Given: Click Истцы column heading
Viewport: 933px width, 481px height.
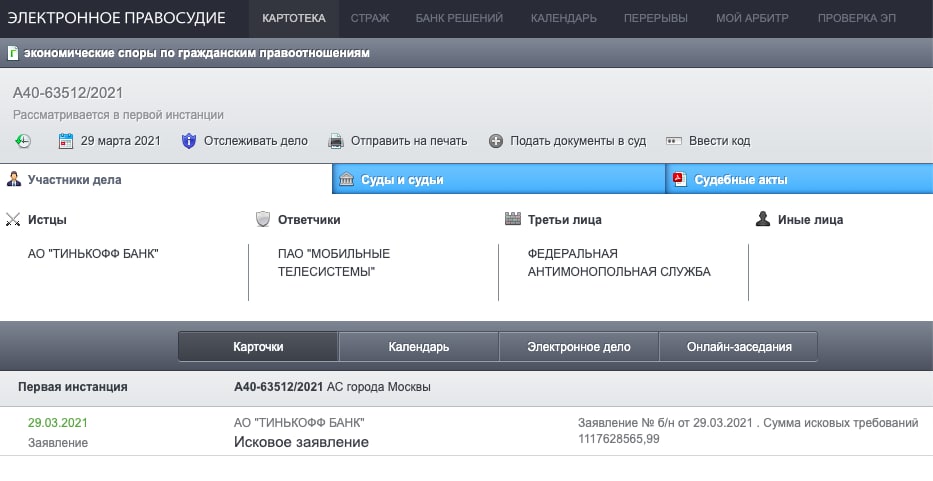Looking at the screenshot, I should [47, 220].
